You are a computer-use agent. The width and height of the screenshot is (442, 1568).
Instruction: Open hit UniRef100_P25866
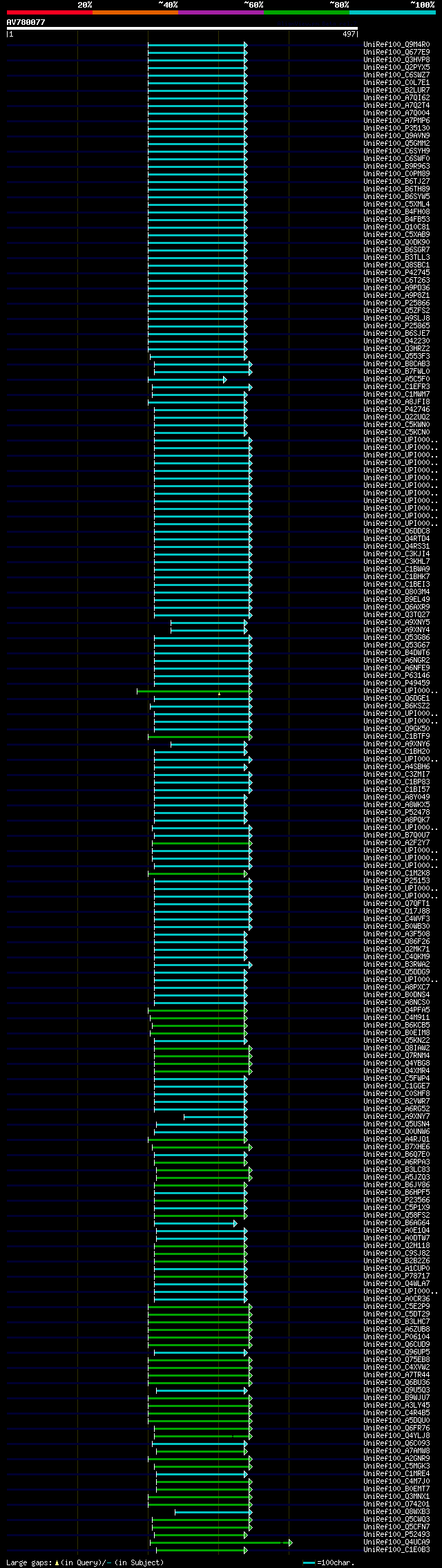(x=396, y=303)
